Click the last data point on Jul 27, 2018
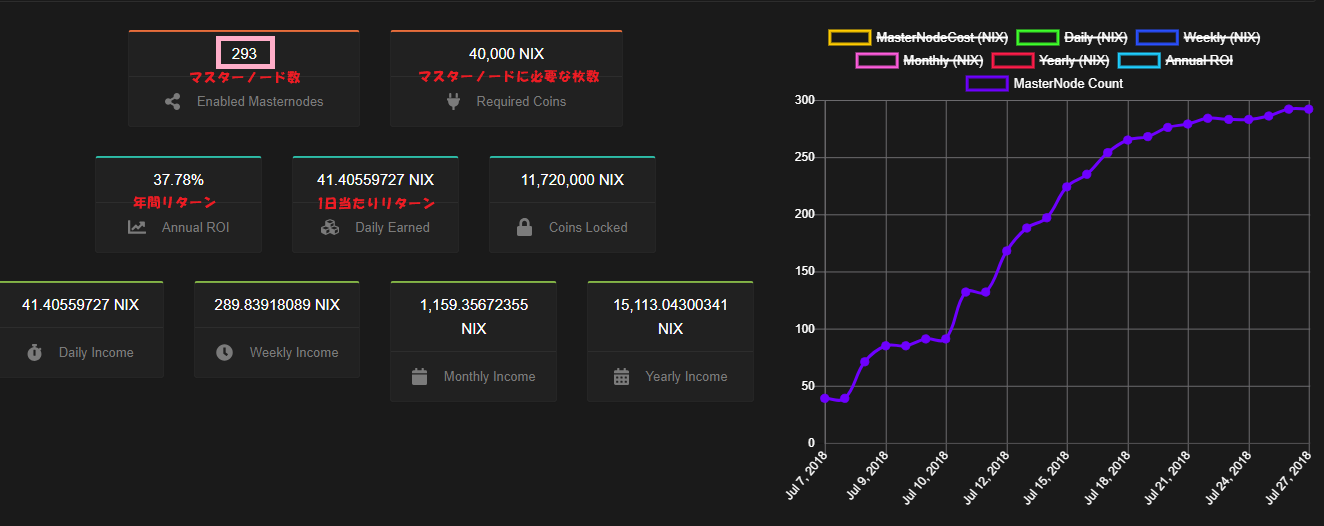Screen dimensions: 1324x526 [1309, 109]
